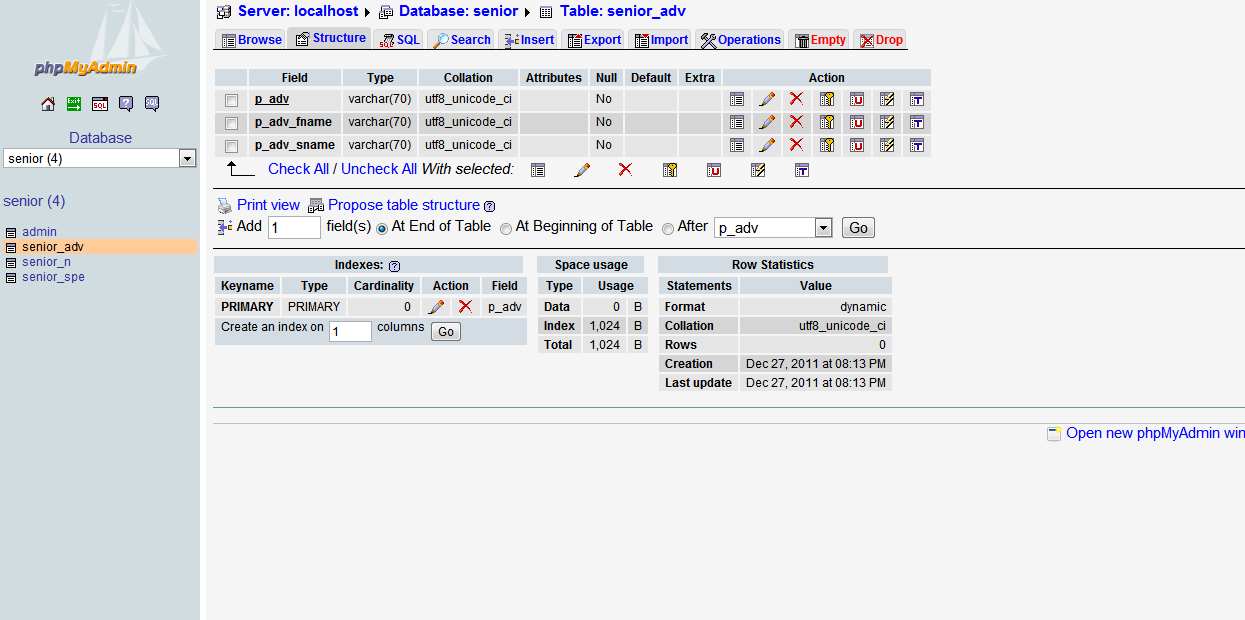Image resolution: width=1245 pixels, height=620 pixels.
Task: Click the pencil edit icon for p_adv field
Action: [767, 99]
